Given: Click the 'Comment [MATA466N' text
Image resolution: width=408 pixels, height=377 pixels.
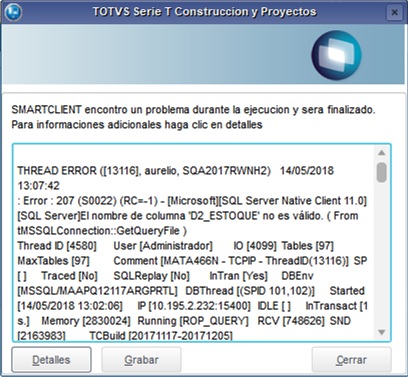Looking at the screenshot, I should point(166,261).
